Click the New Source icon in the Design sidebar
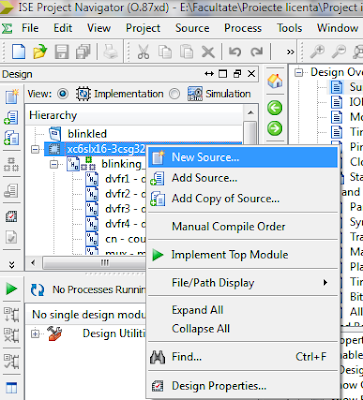Screen dimensions: 363x400 pos(11,96)
